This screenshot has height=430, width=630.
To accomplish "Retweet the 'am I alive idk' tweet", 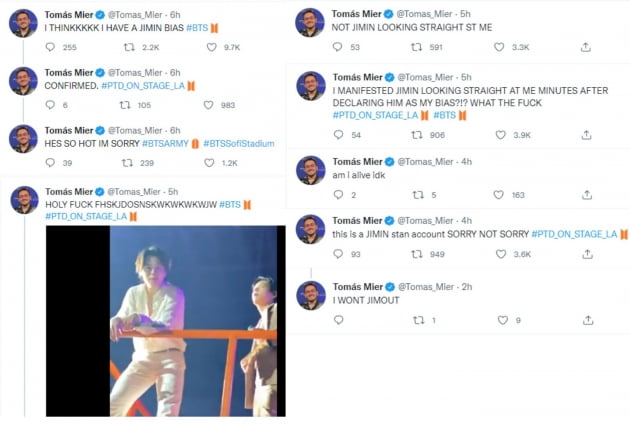I will (x=418, y=195).
